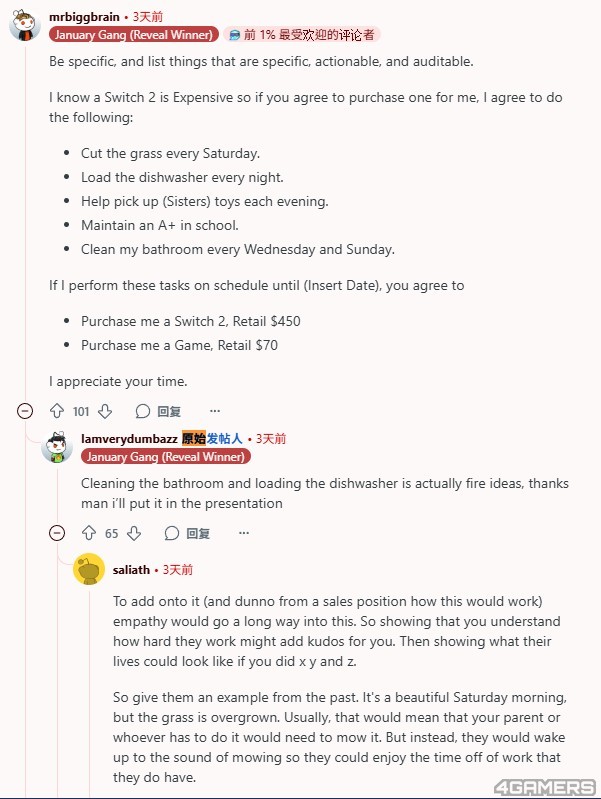Screen dimensions: 601x799
Task: Click the top 1% commenter badge
Action: [302, 35]
